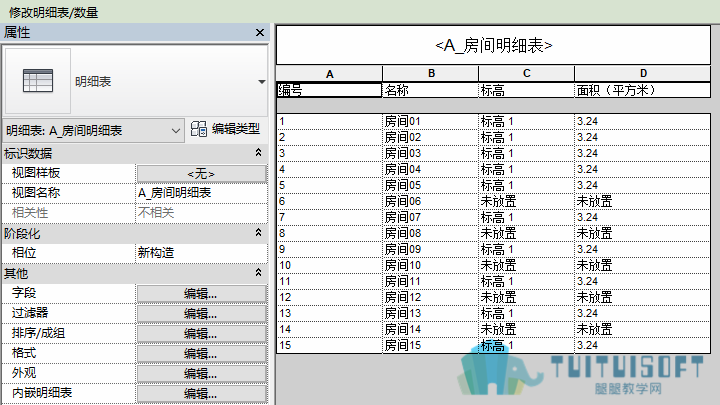This screenshot has height=405, width=720.
Task: Select column header C
Action: pos(526,73)
